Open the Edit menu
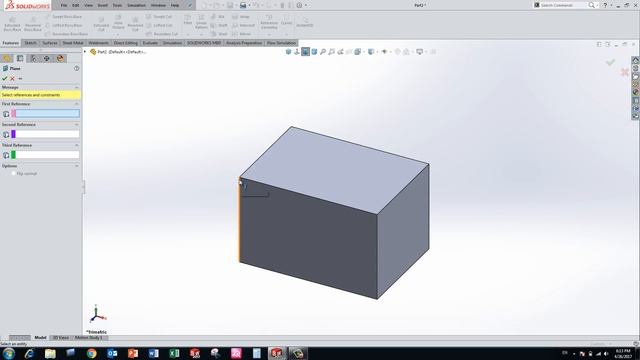Screen dimensions: 640x360 [x=76, y=5]
